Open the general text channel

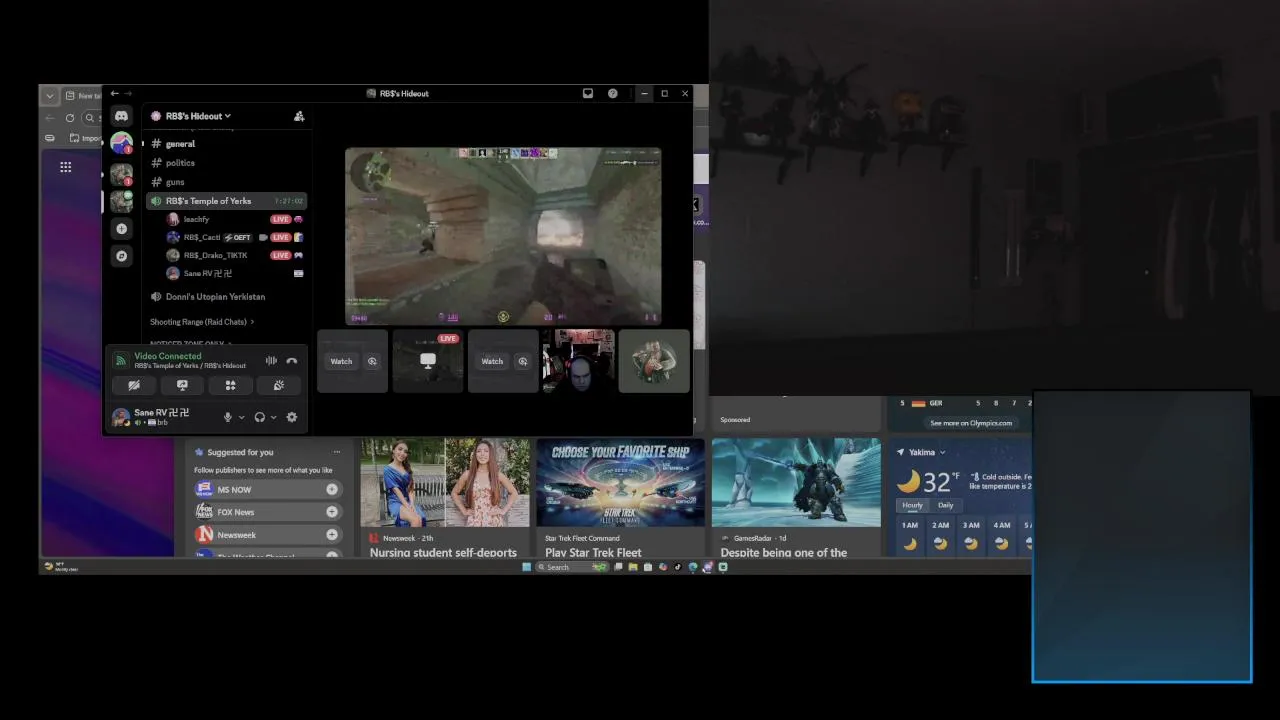227,144
